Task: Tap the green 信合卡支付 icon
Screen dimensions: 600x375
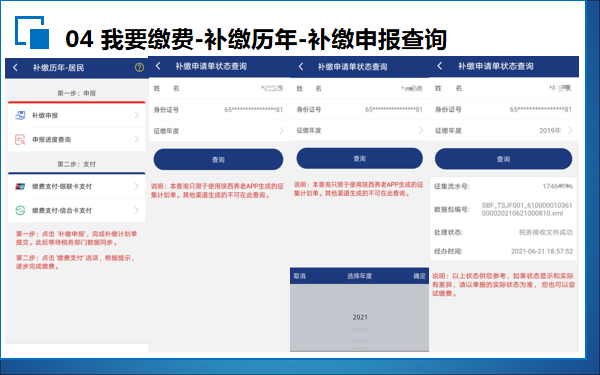Action: [x=20, y=210]
